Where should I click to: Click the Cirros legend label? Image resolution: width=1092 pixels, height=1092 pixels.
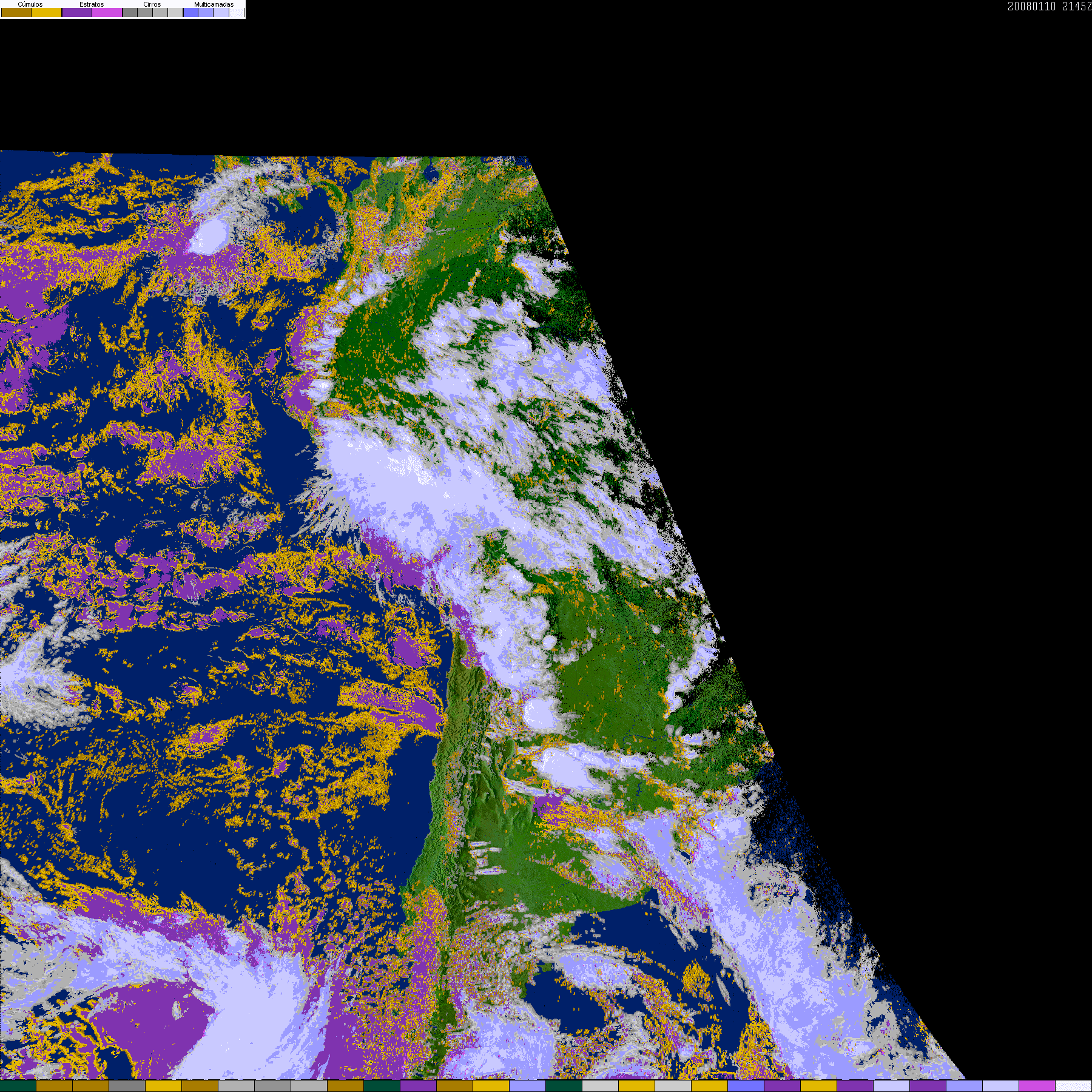152,4
